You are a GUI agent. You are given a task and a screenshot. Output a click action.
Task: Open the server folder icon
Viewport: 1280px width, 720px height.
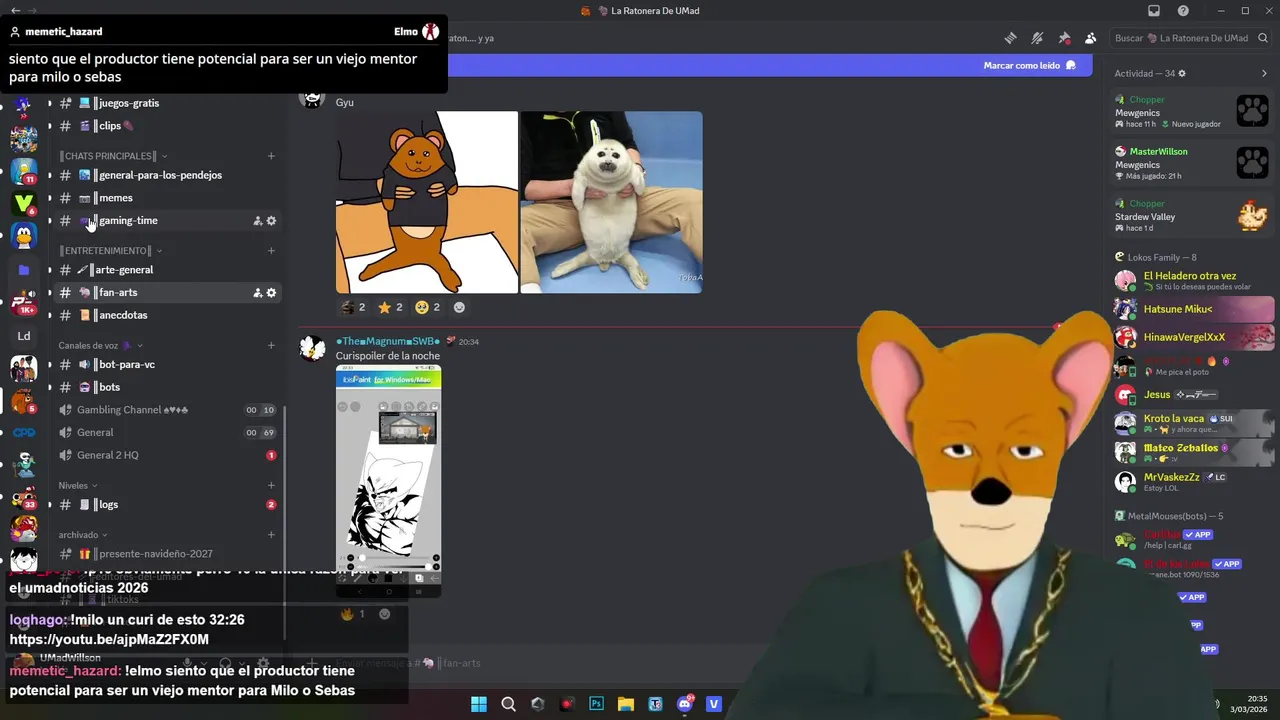pyautogui.click(x=24, y=270)
